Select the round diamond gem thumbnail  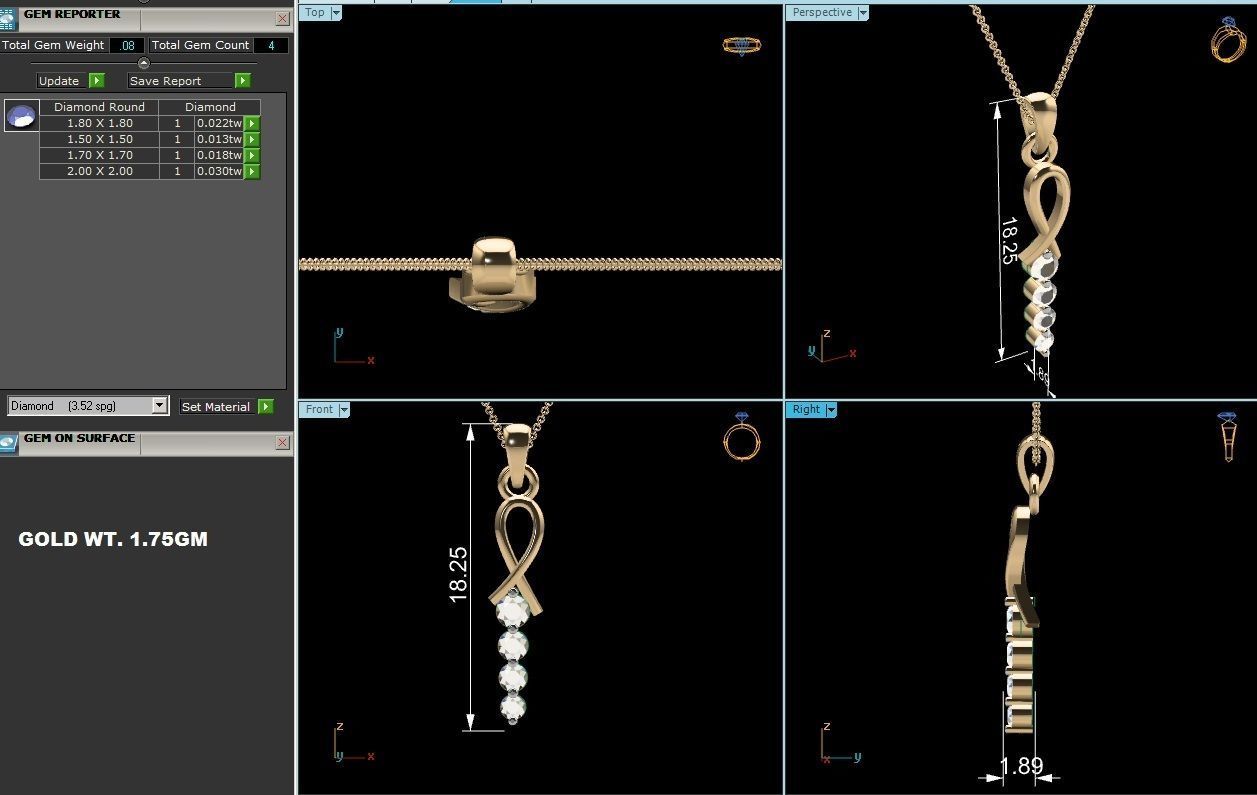tap(21, 116)
